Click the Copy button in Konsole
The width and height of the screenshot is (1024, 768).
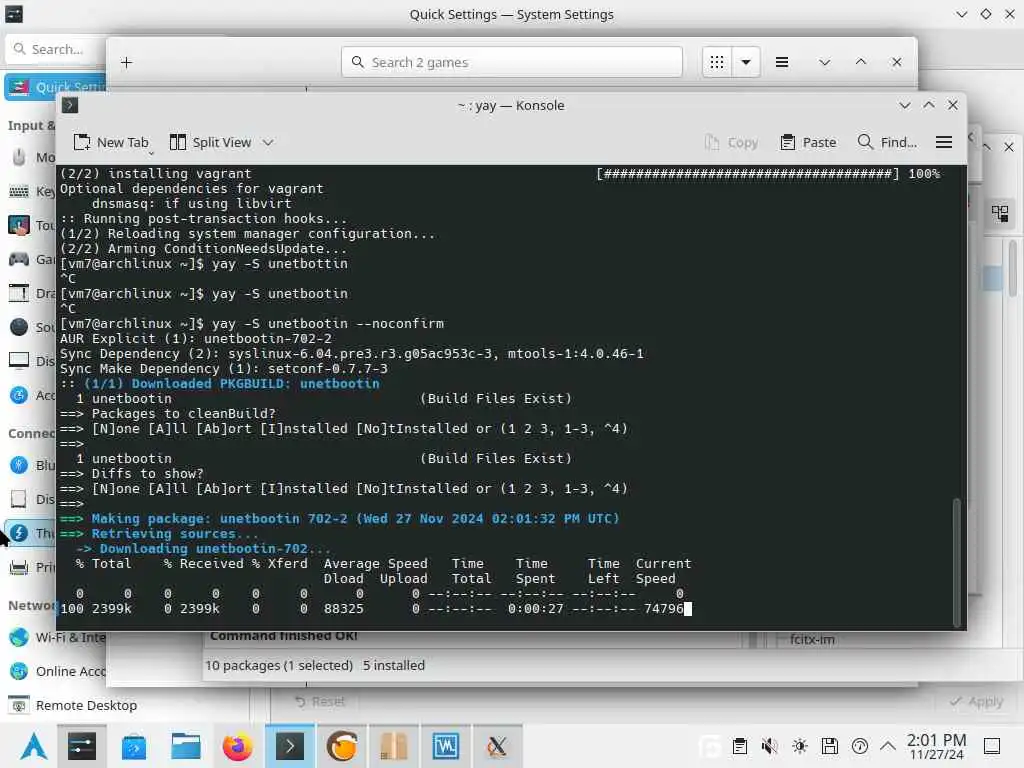coord(732,142)
